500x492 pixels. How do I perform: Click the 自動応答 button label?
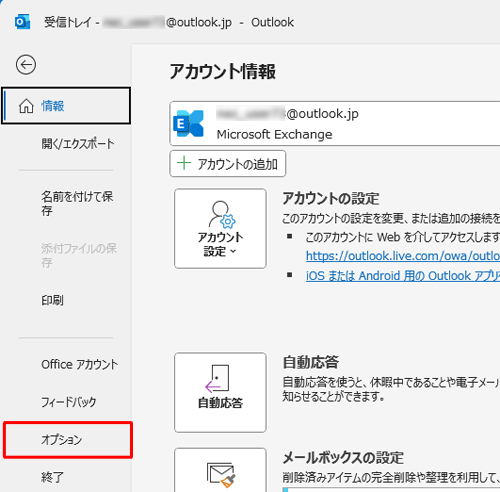point(220,403)
